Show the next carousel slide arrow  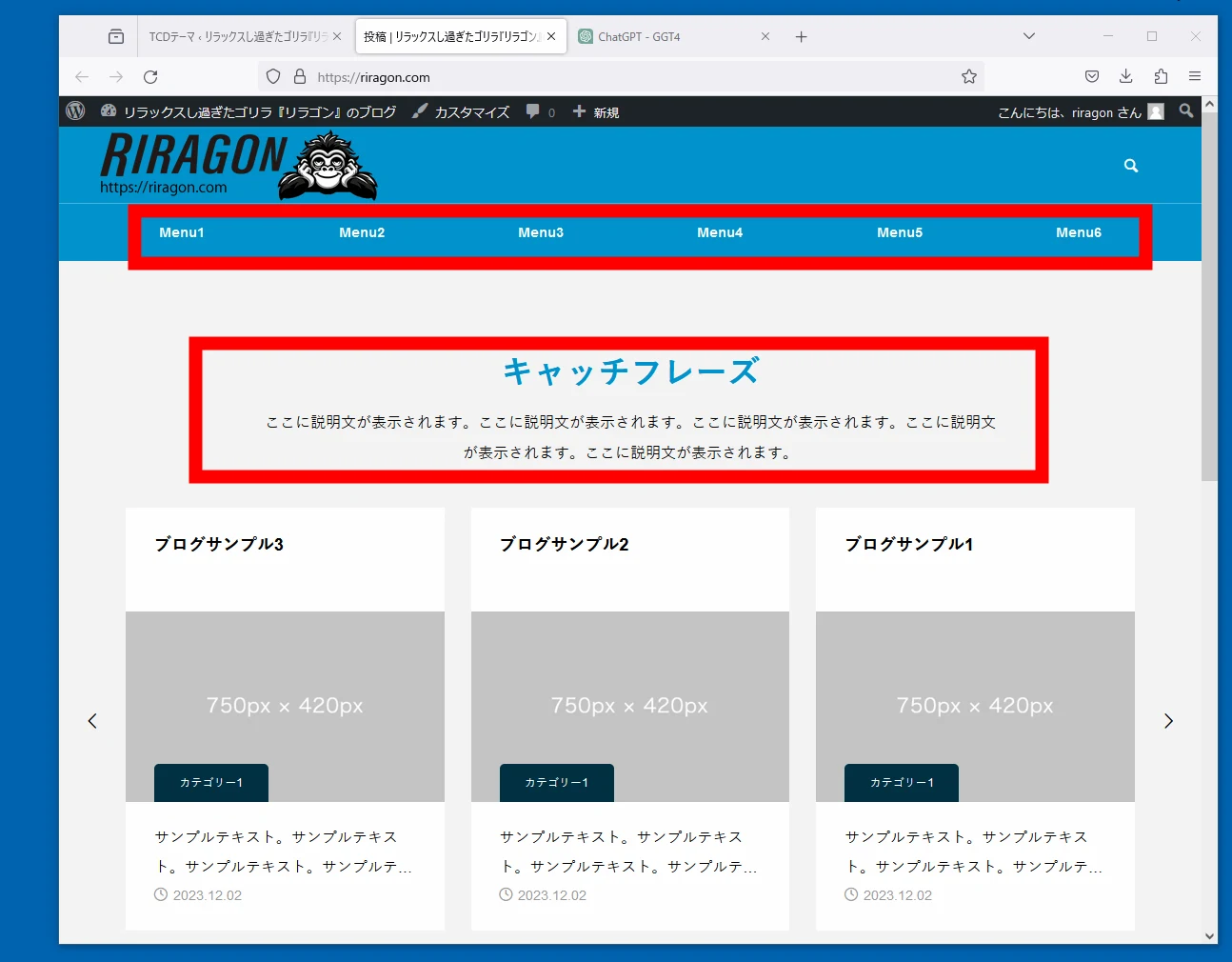coord(1168,721)
